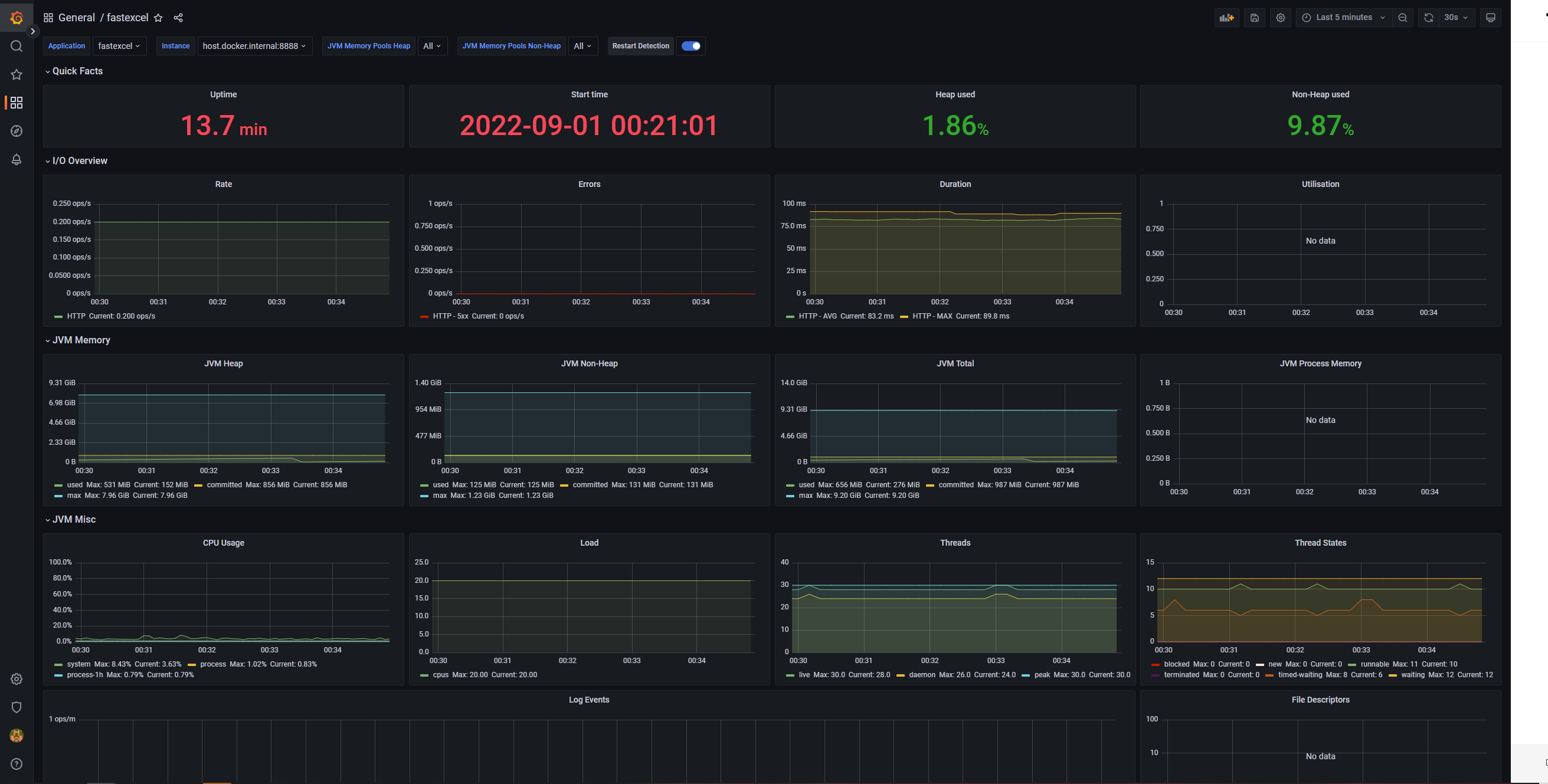Collapse the JVM Memory row
Image resolution: width=1548 pixels, height=784 pixels.
[80, 340]
